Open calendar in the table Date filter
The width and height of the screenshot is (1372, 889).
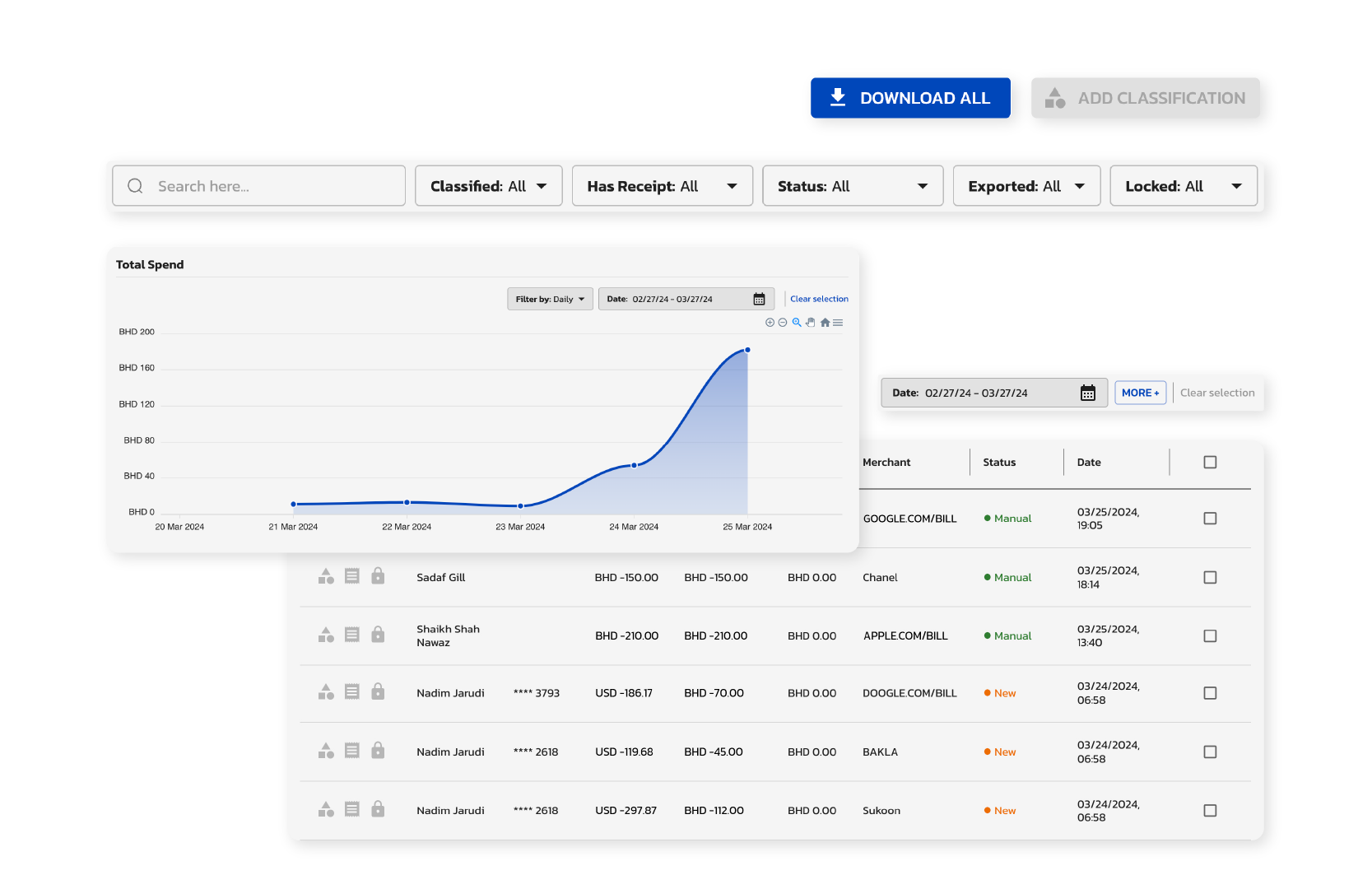(1087, 393)
